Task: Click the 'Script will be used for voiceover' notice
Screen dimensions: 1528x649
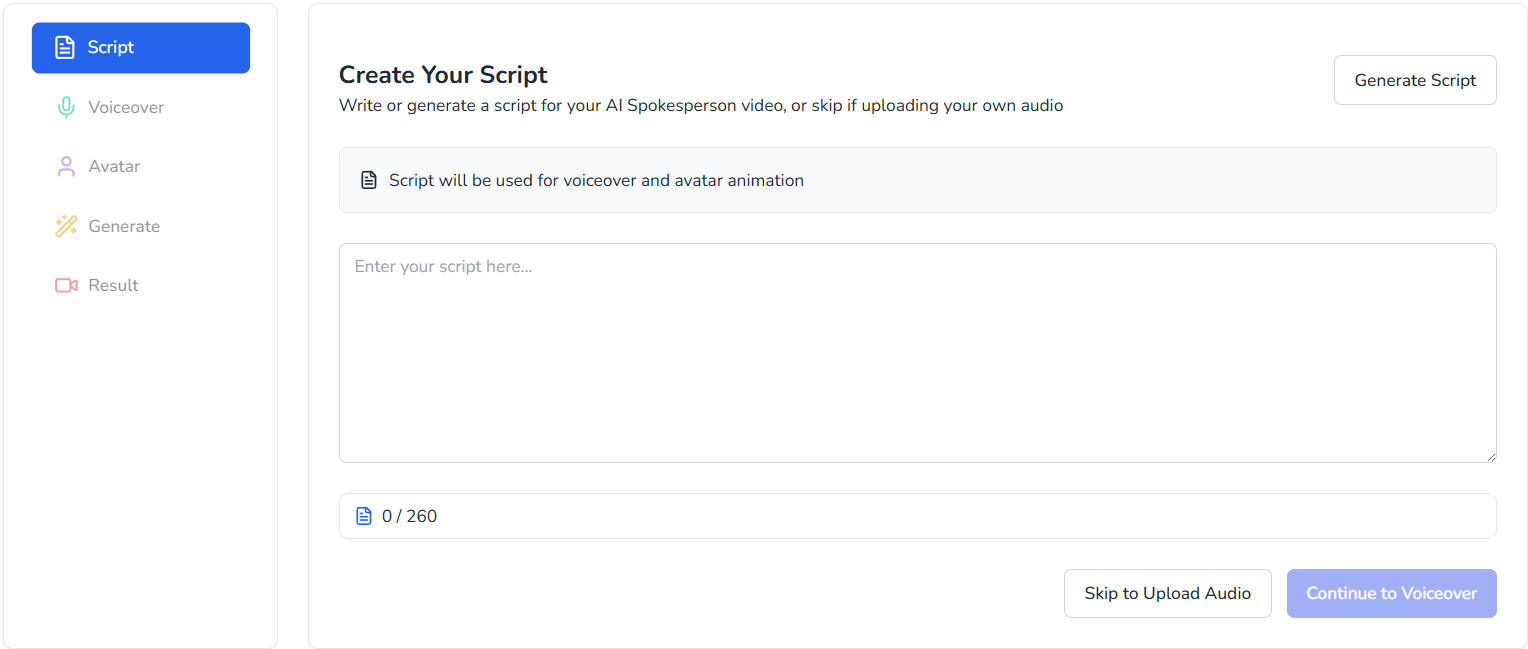Action: pyautogui.click(x=596, y=181)
